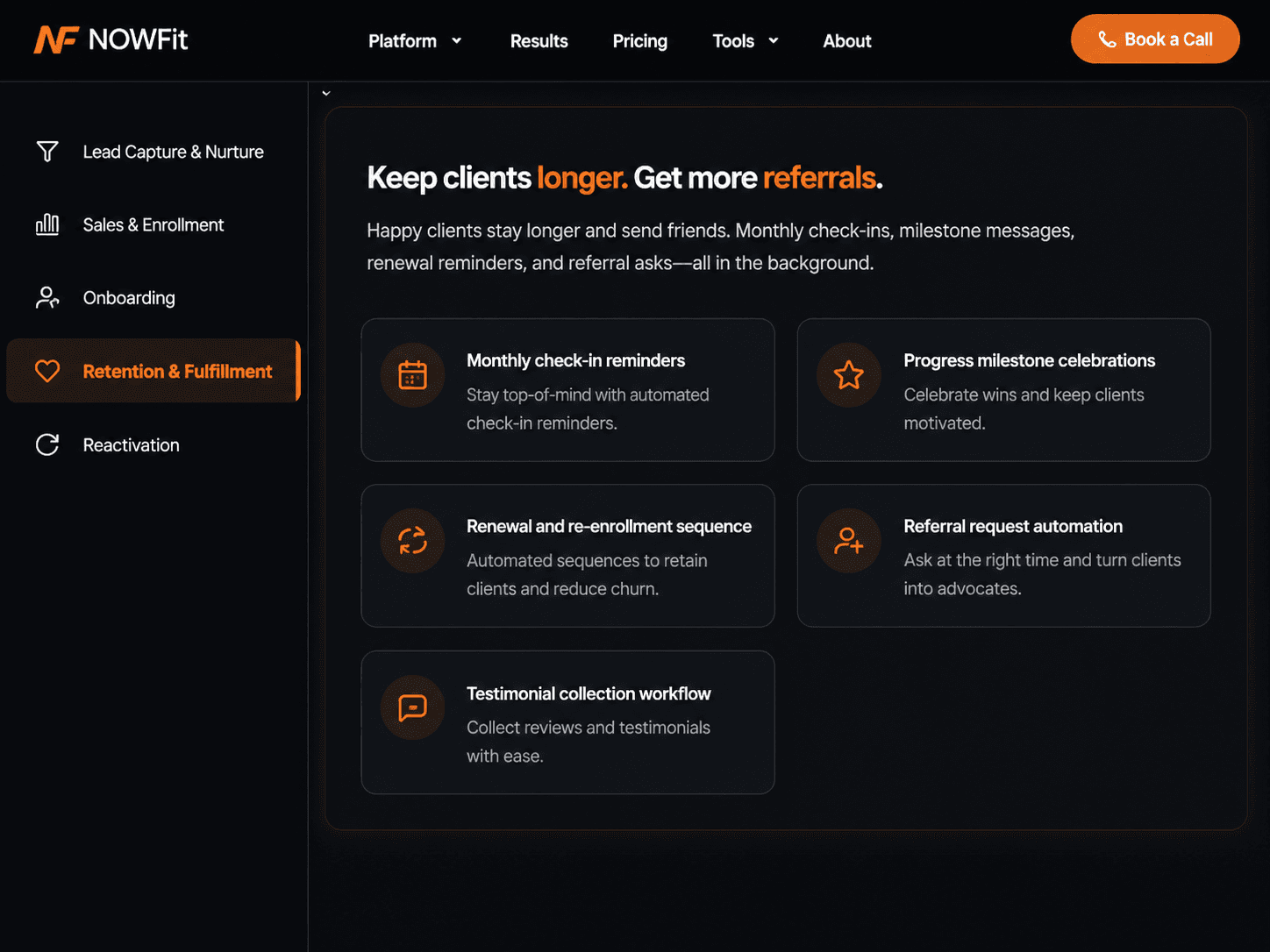Click 'Collect reviews and testimonials with ease' text

589,742
